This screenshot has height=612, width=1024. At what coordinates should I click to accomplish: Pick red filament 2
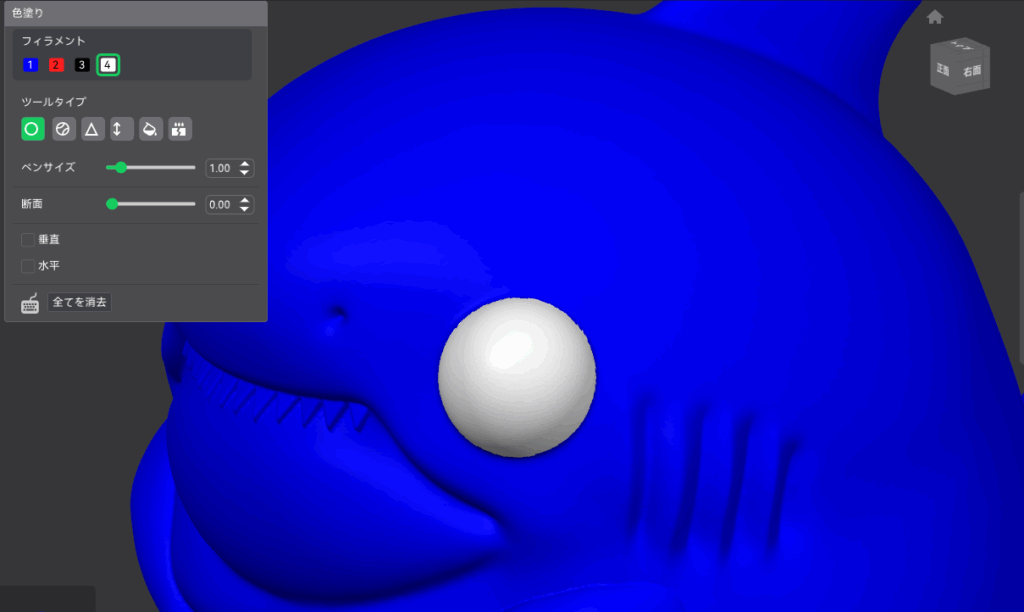56,65
